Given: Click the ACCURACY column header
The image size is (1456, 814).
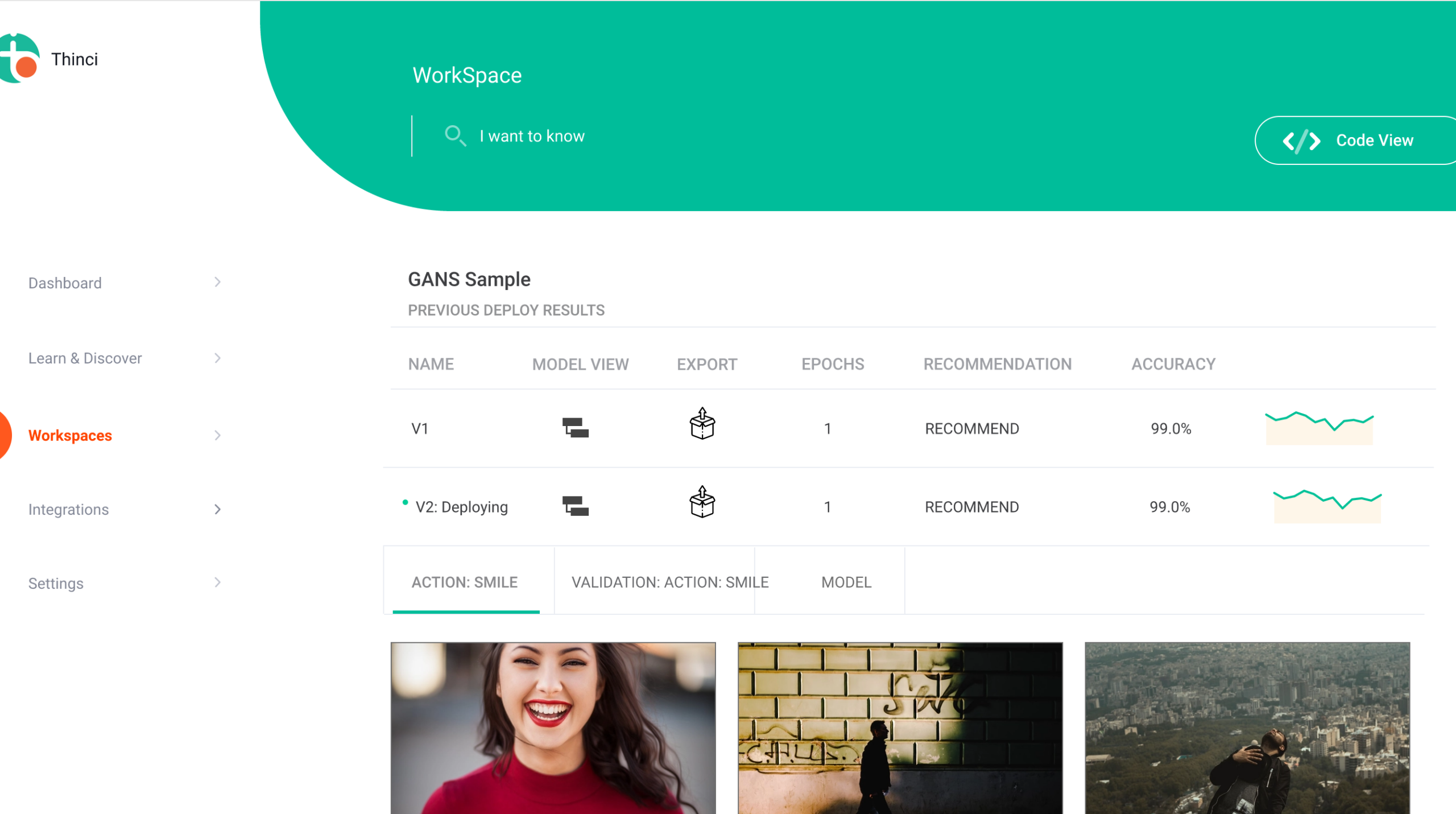Looking at the screenshot, I should 1173,364.
